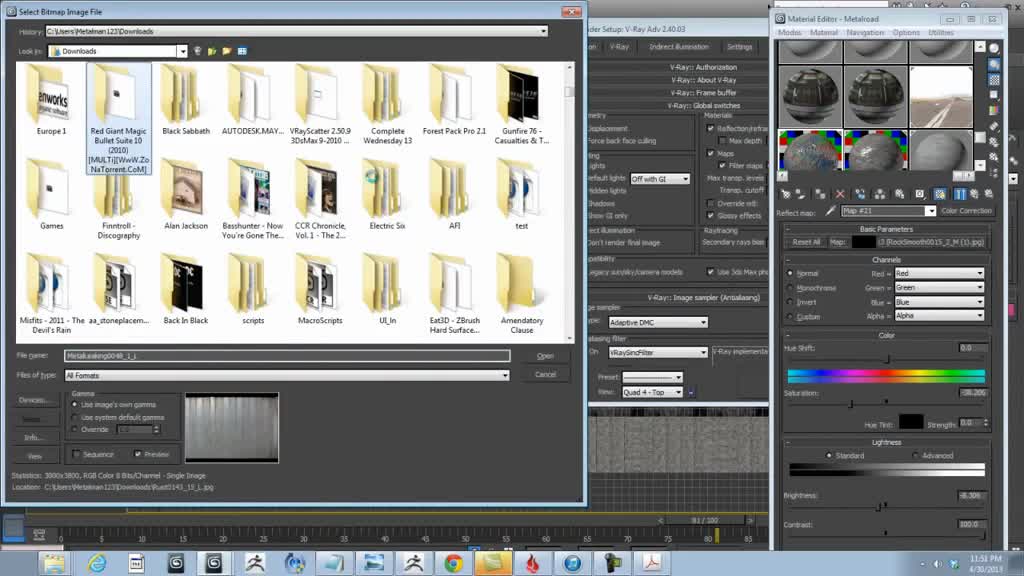Image resolution: width=1024 pixels, height=576 pixels.
Task: Select Use system default gamma
Action: click(x=74, y=417)
